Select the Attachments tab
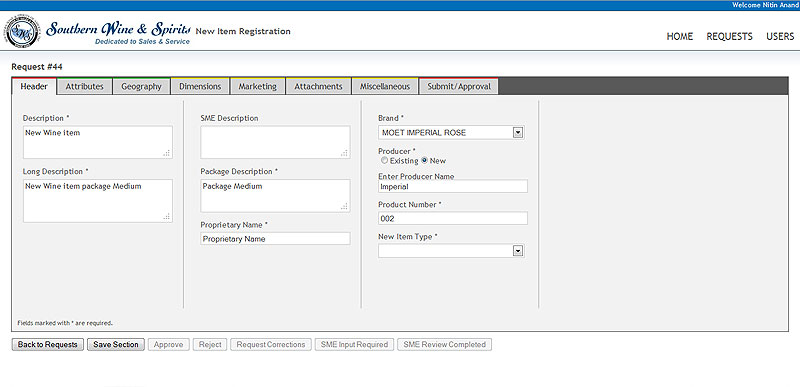Viewport: 800px width, 387px height. coord(318,87)
